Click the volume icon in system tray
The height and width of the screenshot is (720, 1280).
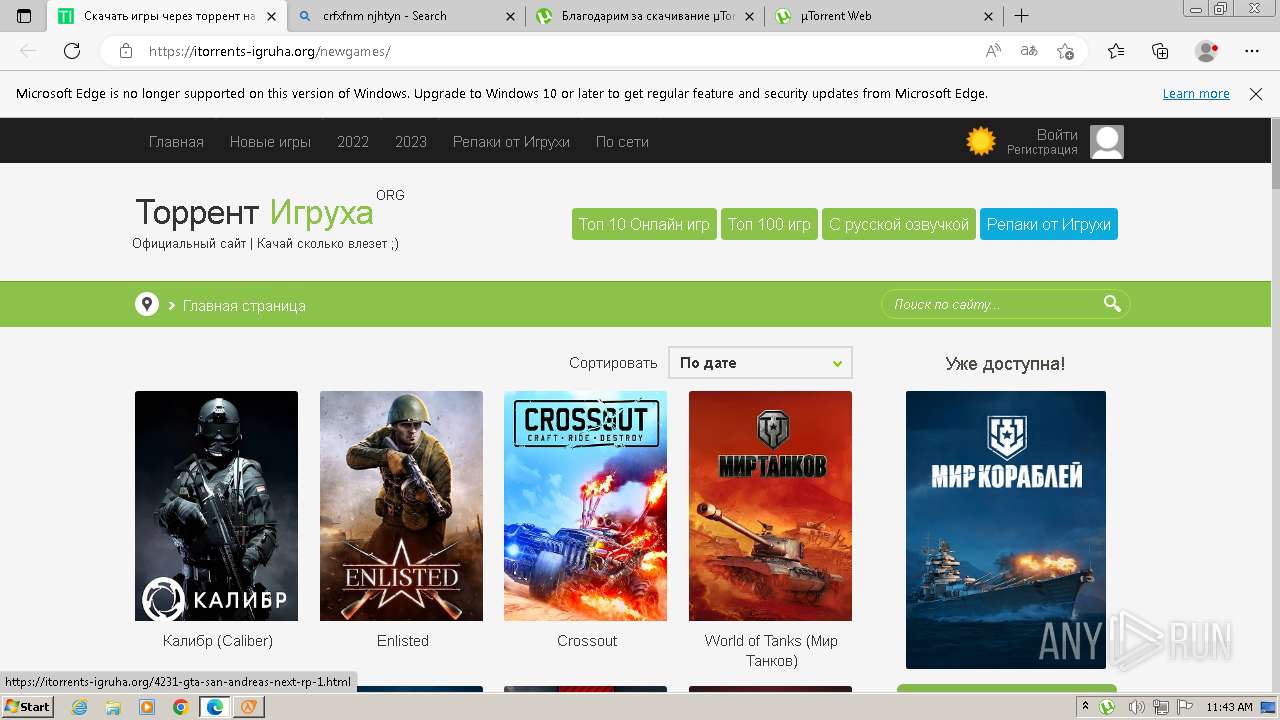(x=1136, y=707)
